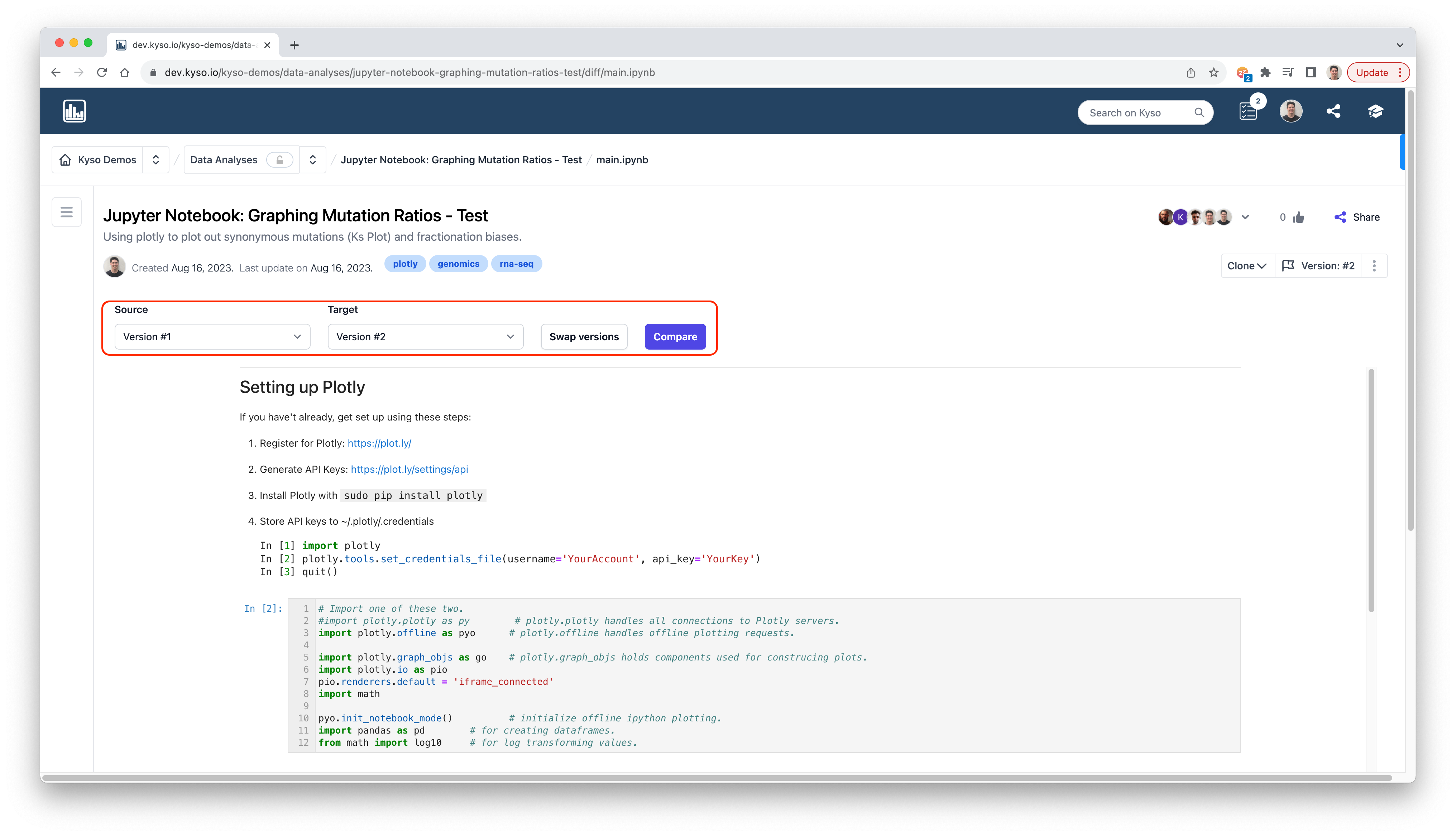Expand the Kyso Demos organization switcher
Viewport: 1456px width, 836px height.
[155, 160]
